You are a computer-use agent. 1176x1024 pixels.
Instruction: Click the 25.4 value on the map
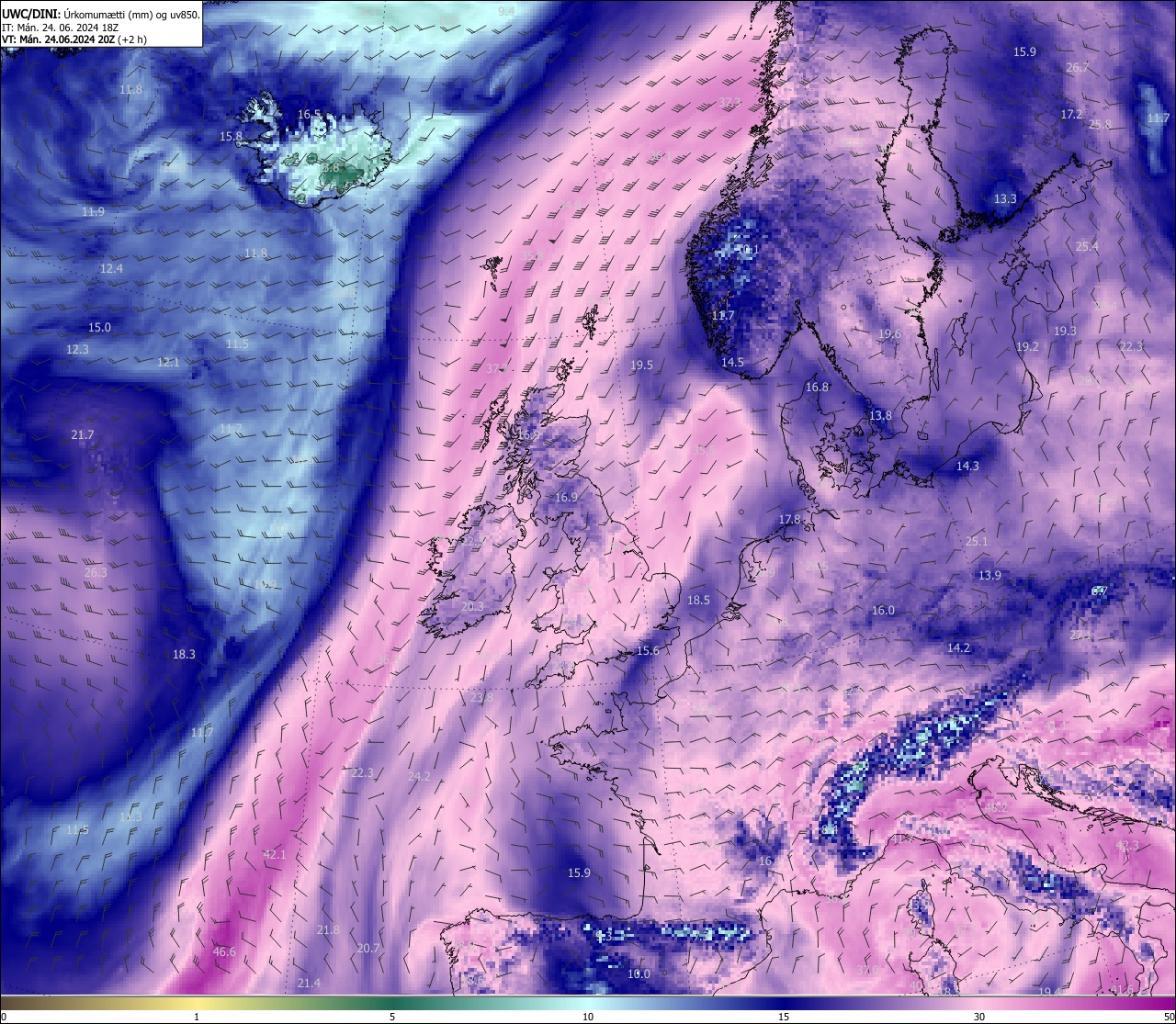pos(1087,246)
